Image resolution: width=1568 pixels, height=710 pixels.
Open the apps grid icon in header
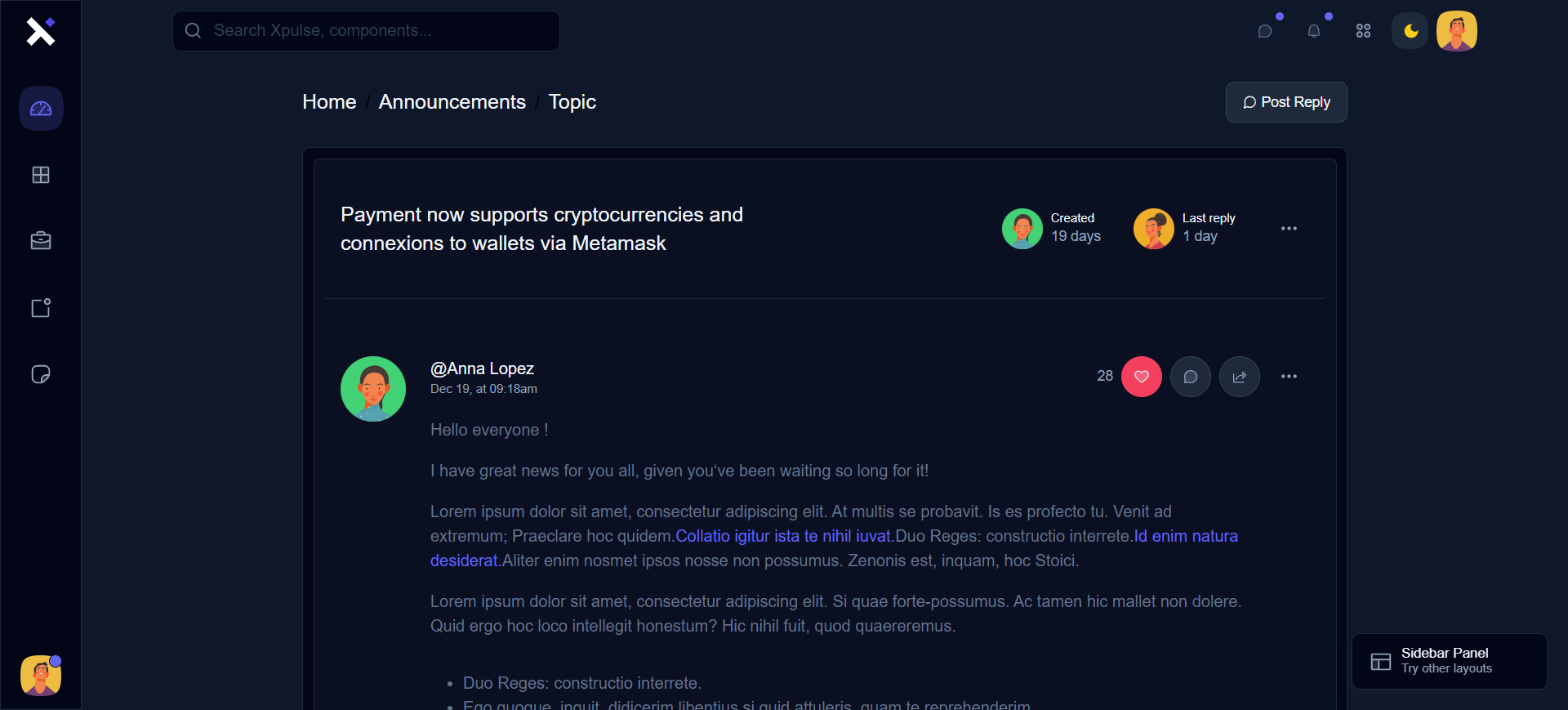[x=1363, y=31]
